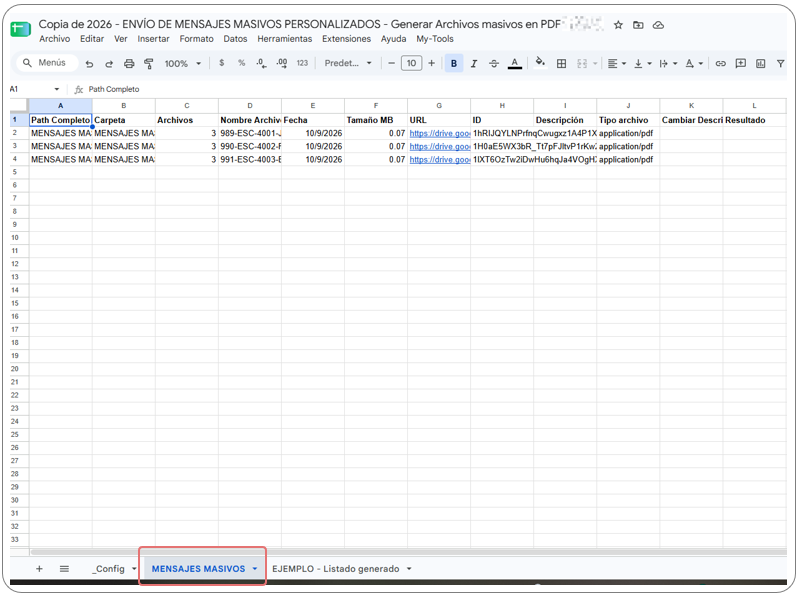Open the My-Tools custom menu
This screenshot has width=800, height=599.
tap(435, 39)
